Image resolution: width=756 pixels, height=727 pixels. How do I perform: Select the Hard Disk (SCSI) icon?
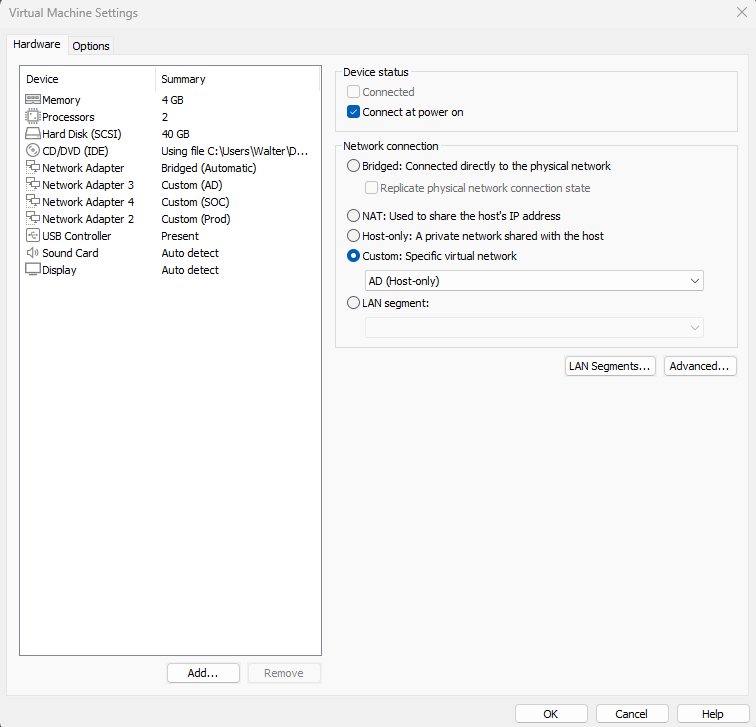pyautogui.click(x=32, y=134)
